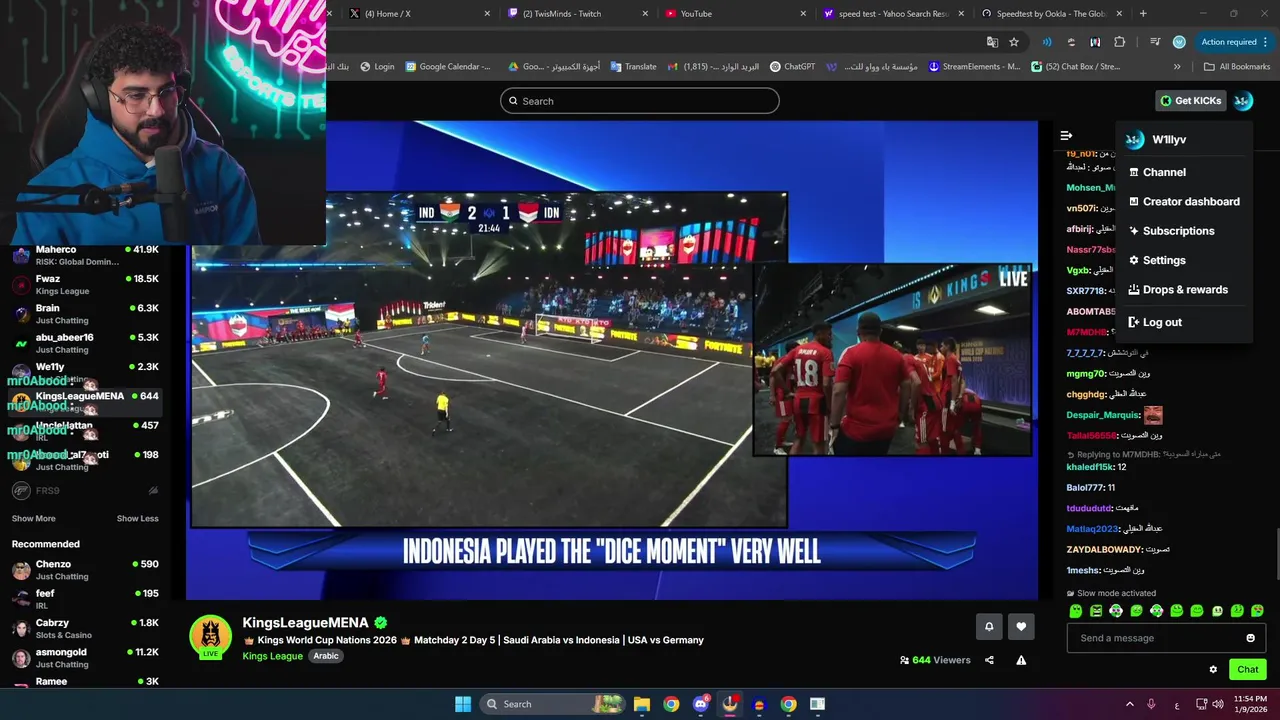Click Show Less in the sidebar
The image size is (1280, 720).
(x=137, y=518)
